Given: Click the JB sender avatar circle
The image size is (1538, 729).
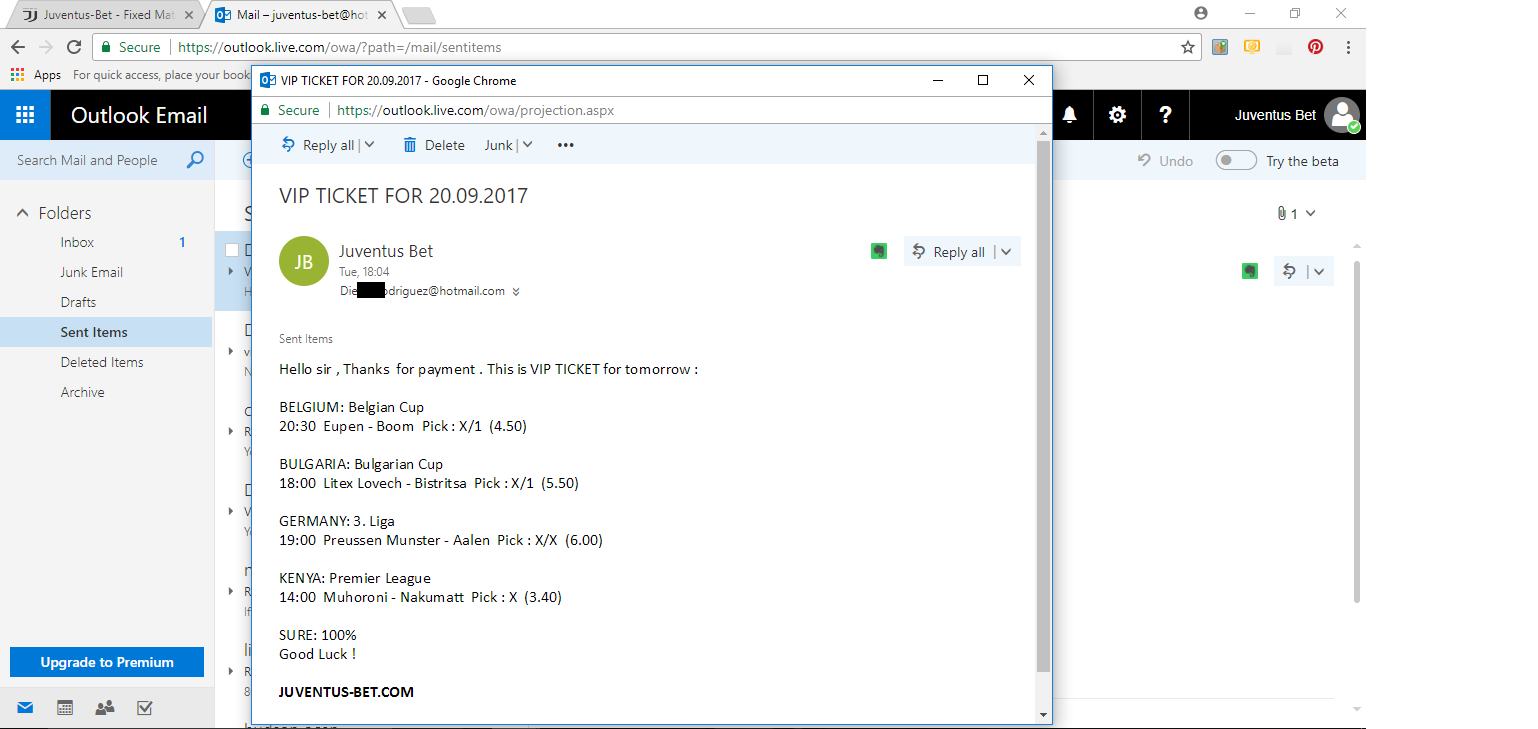Looking at the screenshot, I should pos(304,261).
